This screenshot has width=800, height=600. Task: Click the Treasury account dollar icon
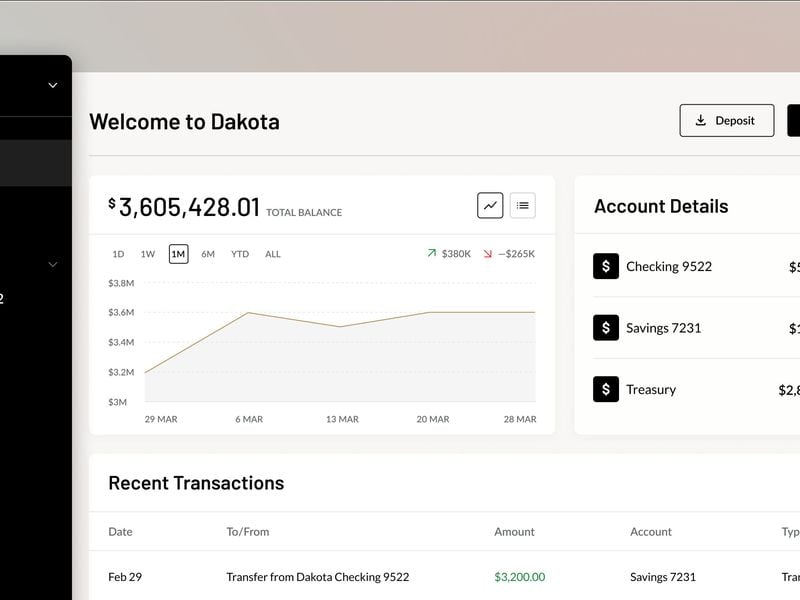pos(606,389)
